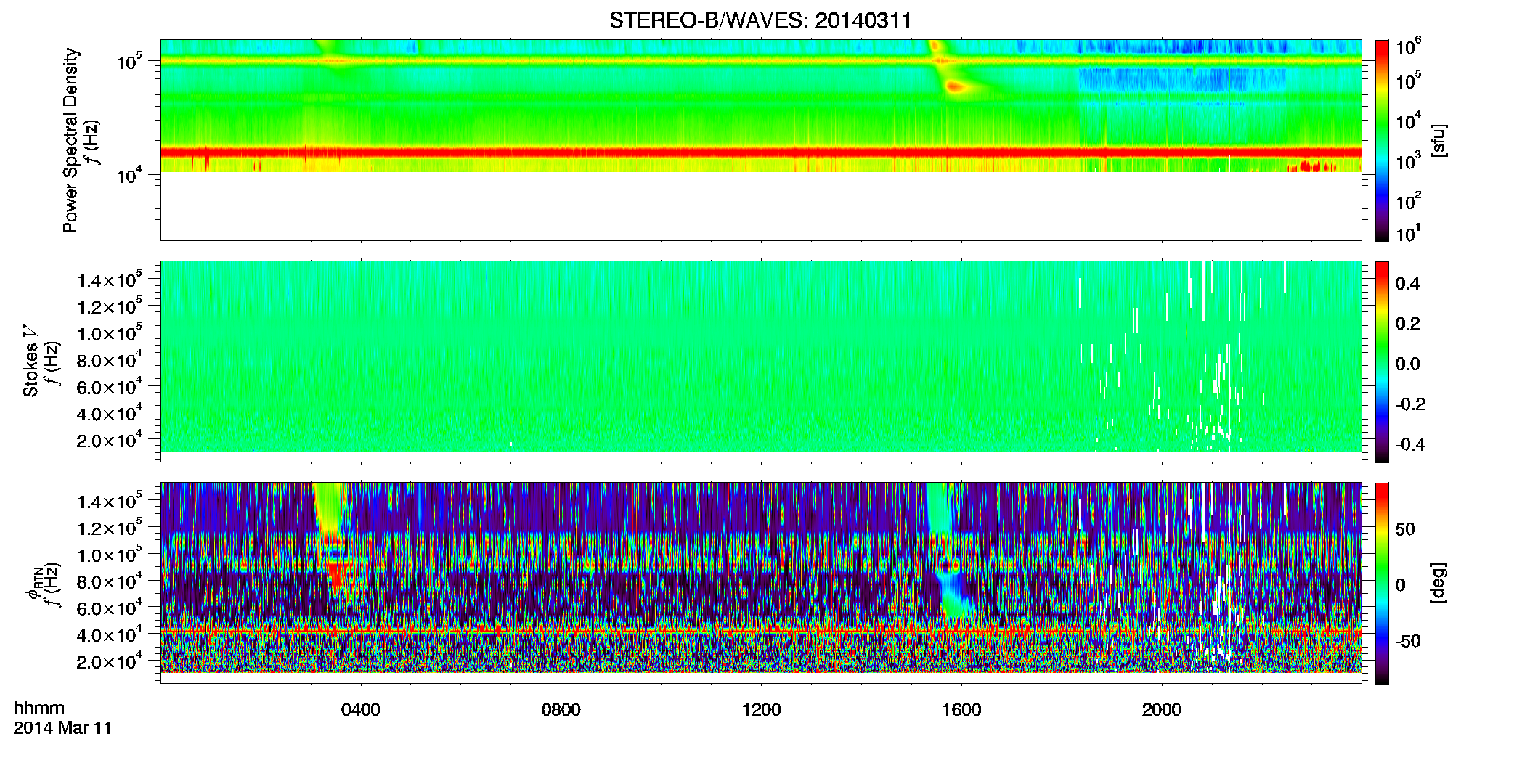Click the 2014 Mar 11 date label
The height and width of the screenshot is (784, 1522).
click(63, 728)
